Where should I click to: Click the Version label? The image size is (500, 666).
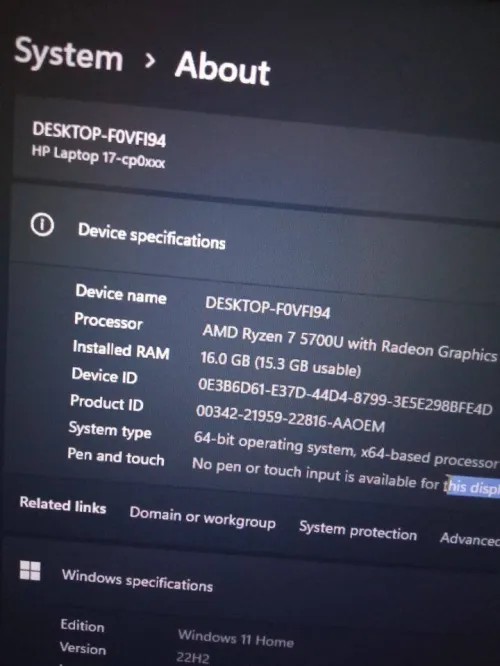[82, 648]
